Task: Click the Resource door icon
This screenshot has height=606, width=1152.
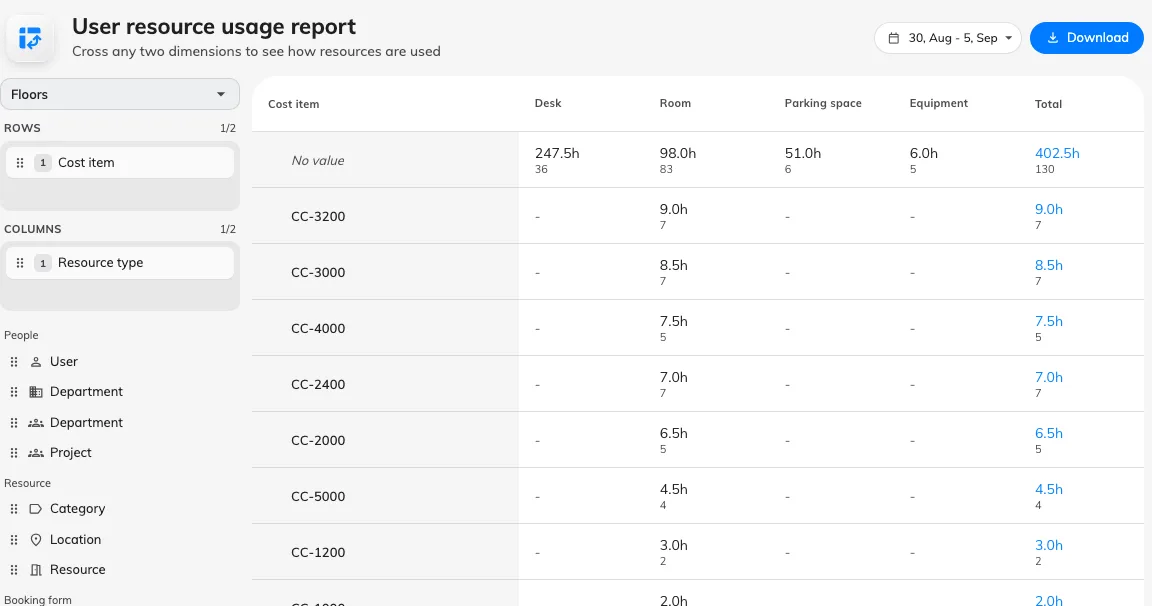Action: (x=35, y=569)
